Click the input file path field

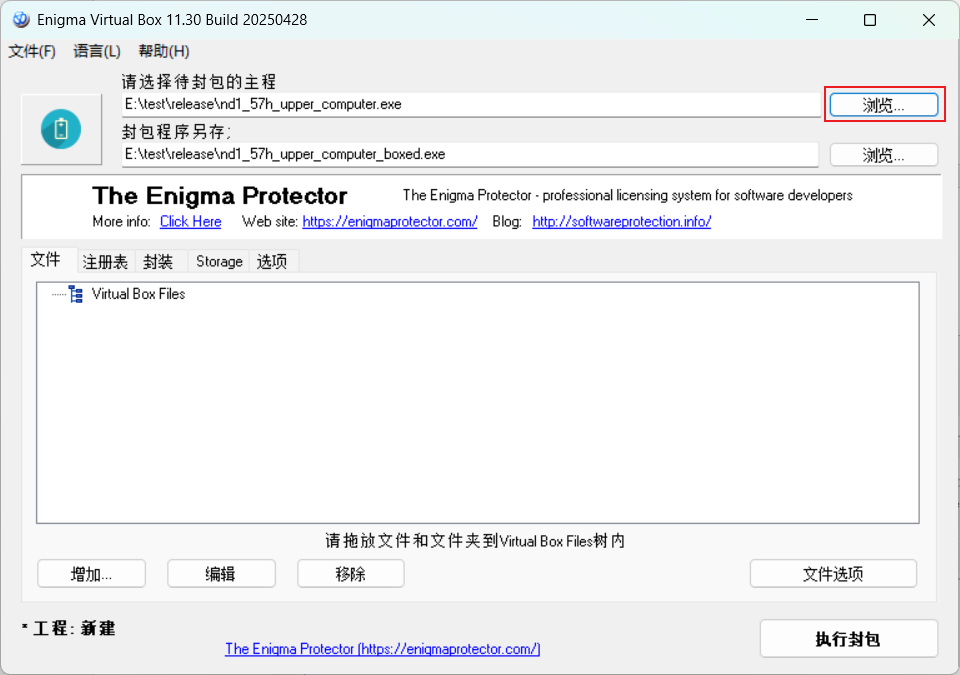coord(471,105)
